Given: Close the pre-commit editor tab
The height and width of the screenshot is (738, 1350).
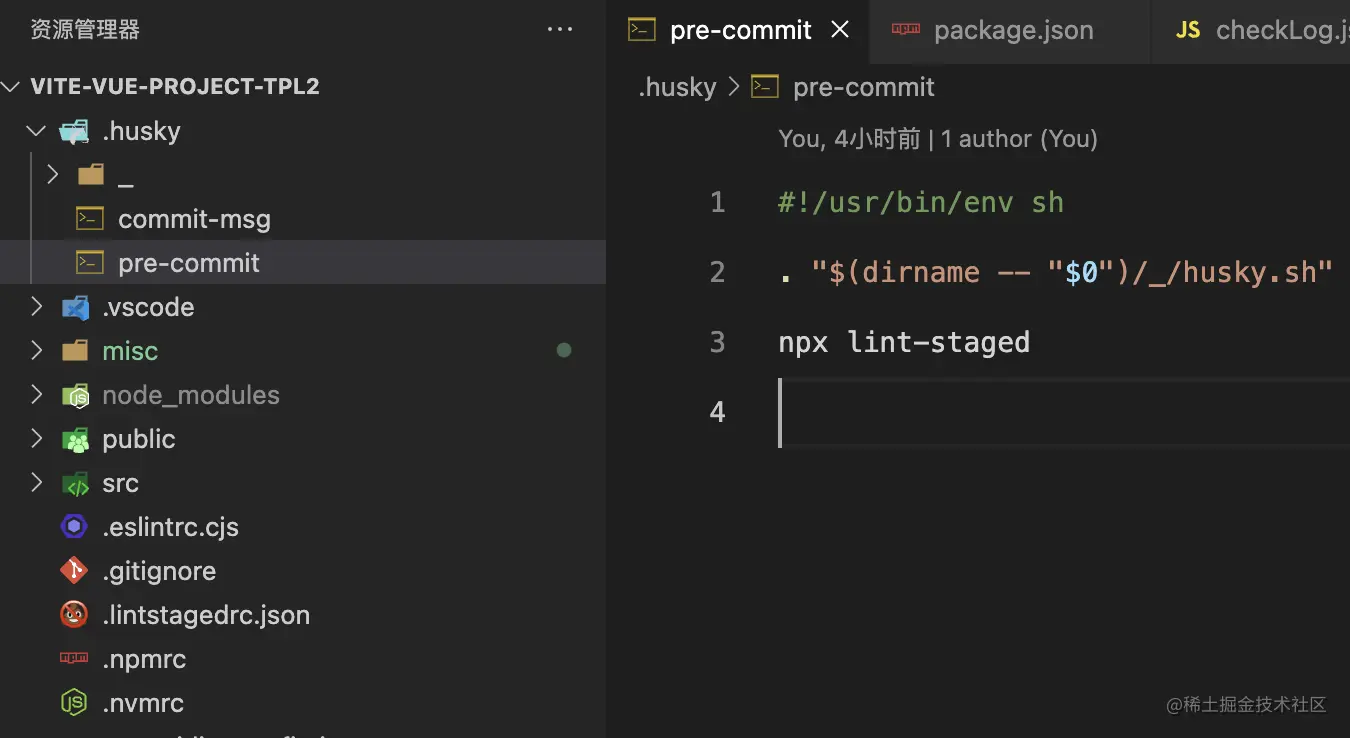Looking at the screenshot, I should tap(840, 30).
